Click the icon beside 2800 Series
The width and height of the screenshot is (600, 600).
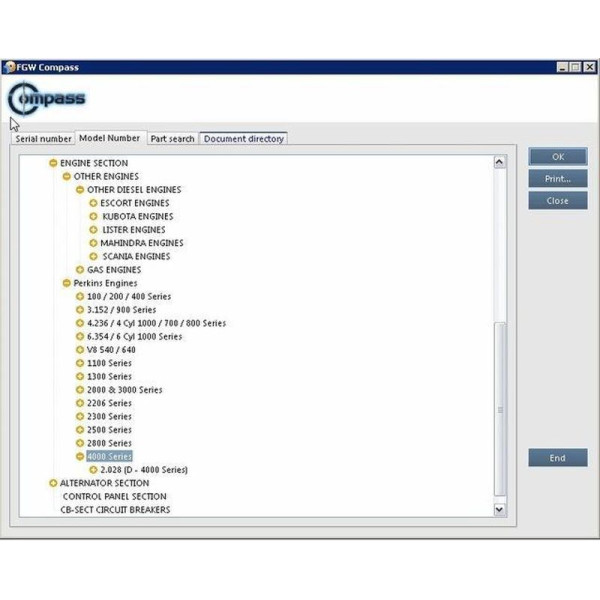(x=80, y=443)
